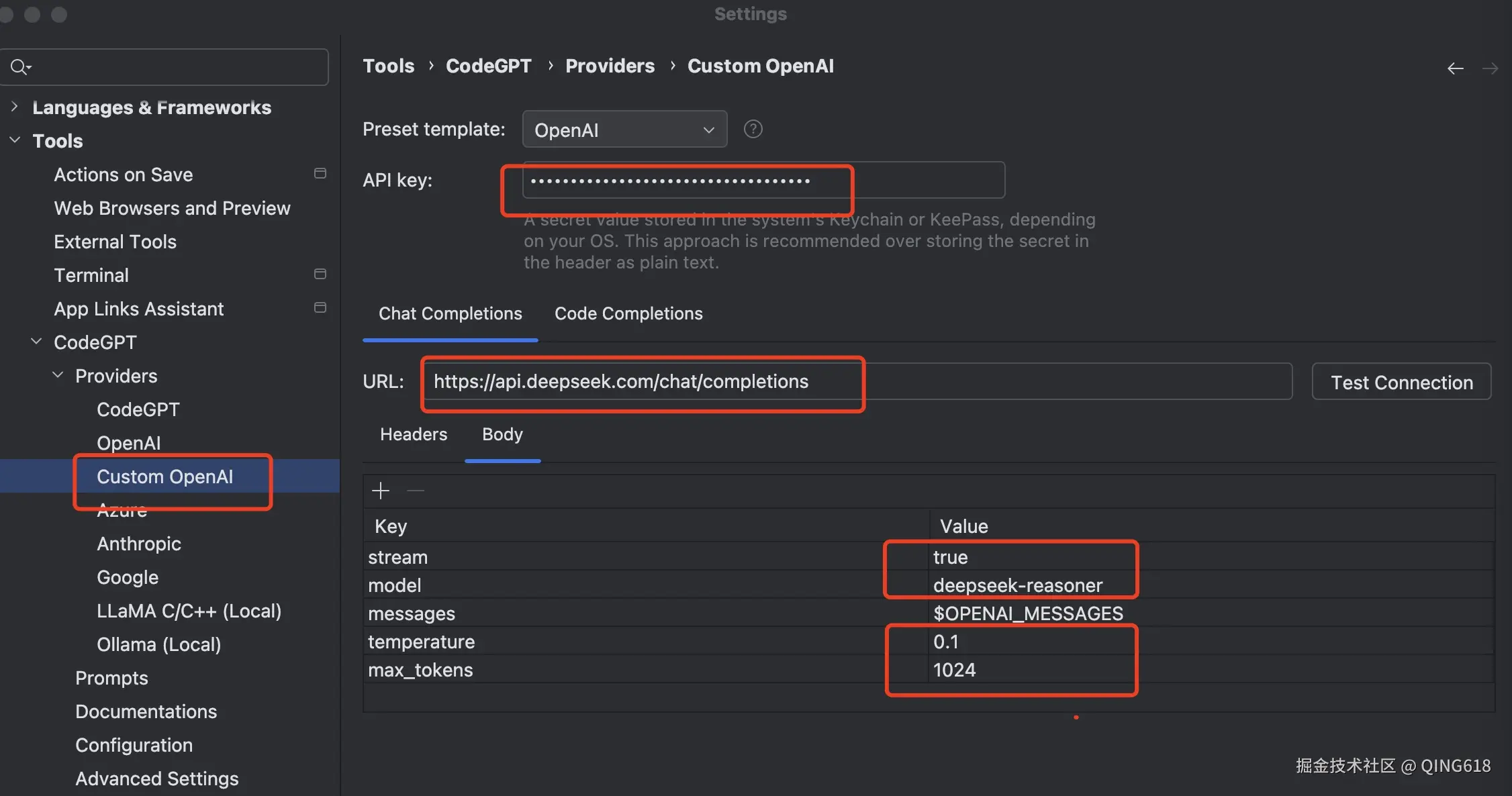Click the add body row plus icon

pyautogui.click(x=381, y=491)
